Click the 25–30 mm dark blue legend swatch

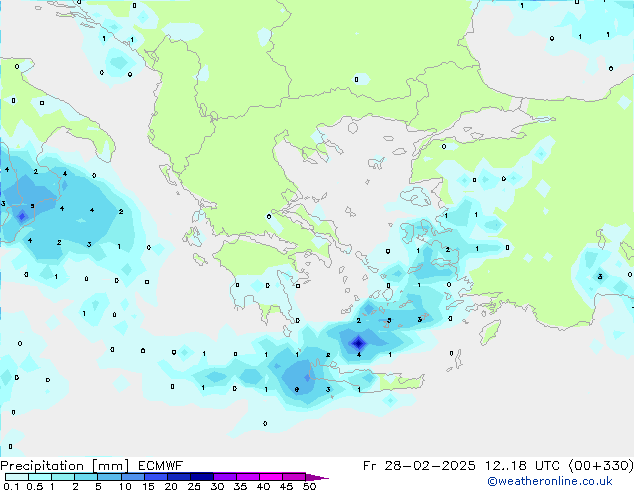pyautogui.click(x=201, y=477)
